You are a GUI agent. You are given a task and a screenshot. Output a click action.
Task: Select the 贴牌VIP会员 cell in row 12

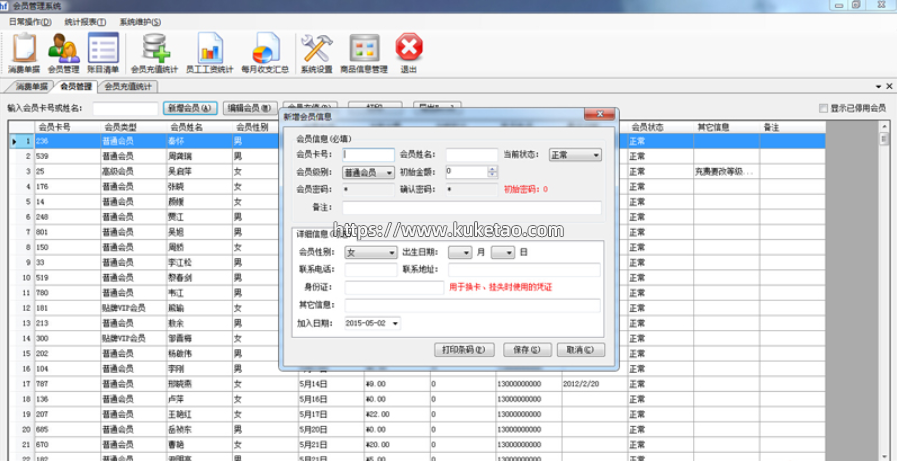point(133,308)
